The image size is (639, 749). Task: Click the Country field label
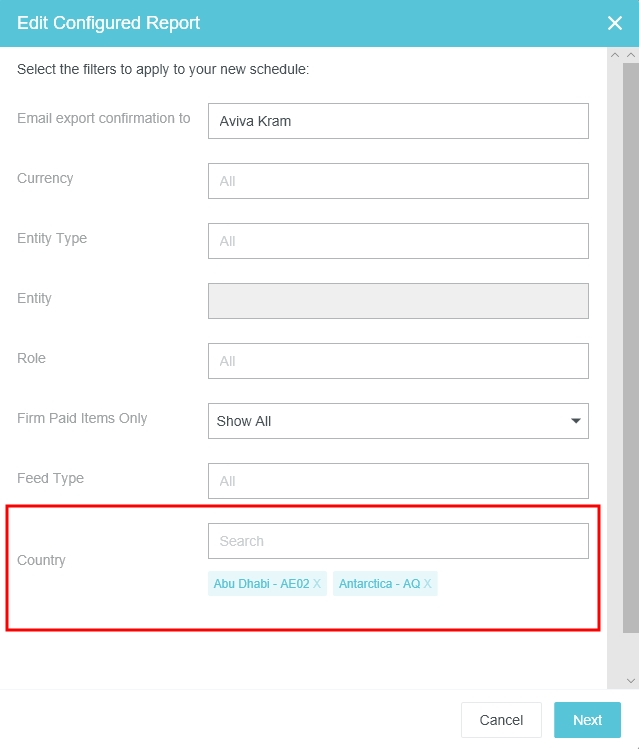point(41,560)
